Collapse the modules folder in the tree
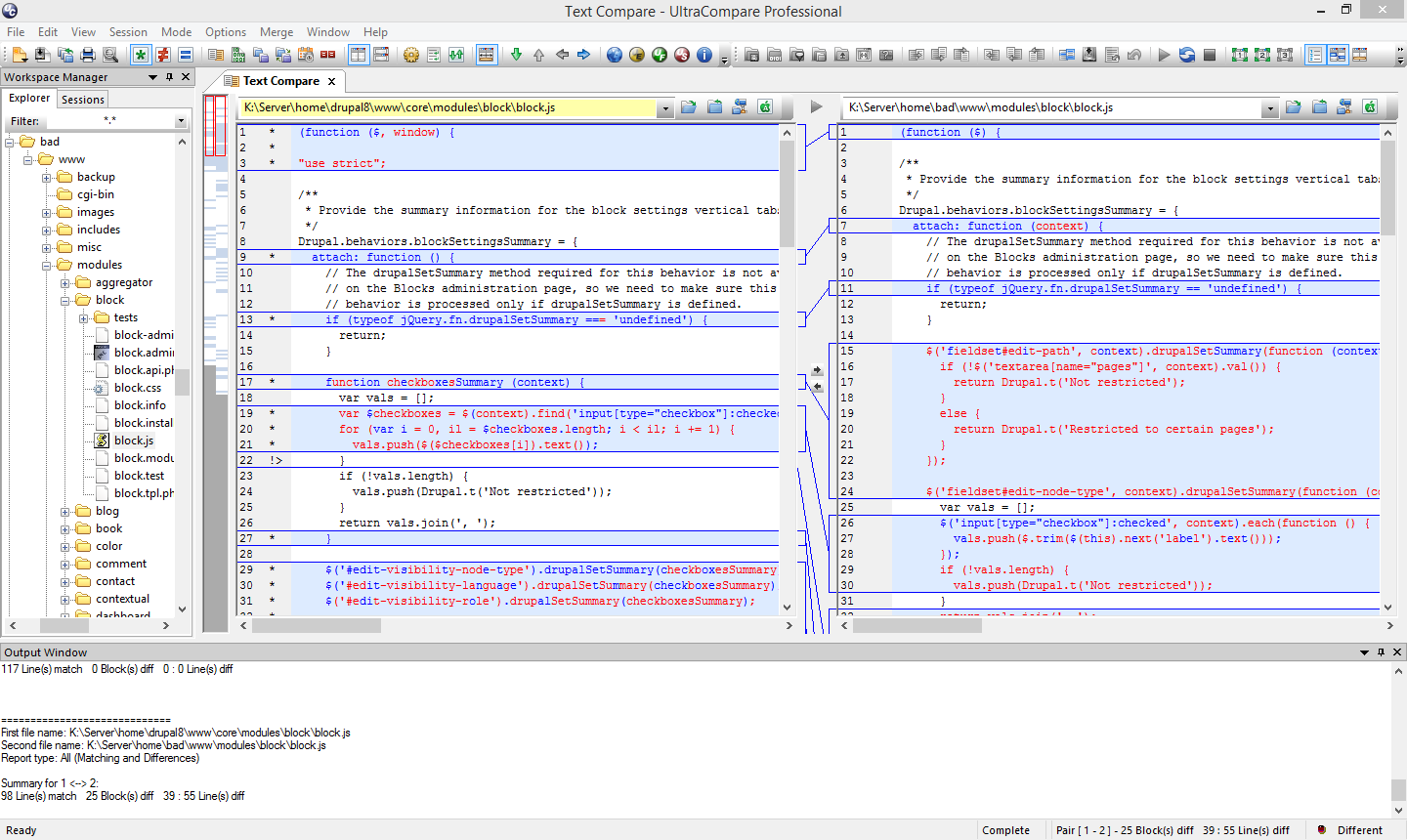 point(47,265)
